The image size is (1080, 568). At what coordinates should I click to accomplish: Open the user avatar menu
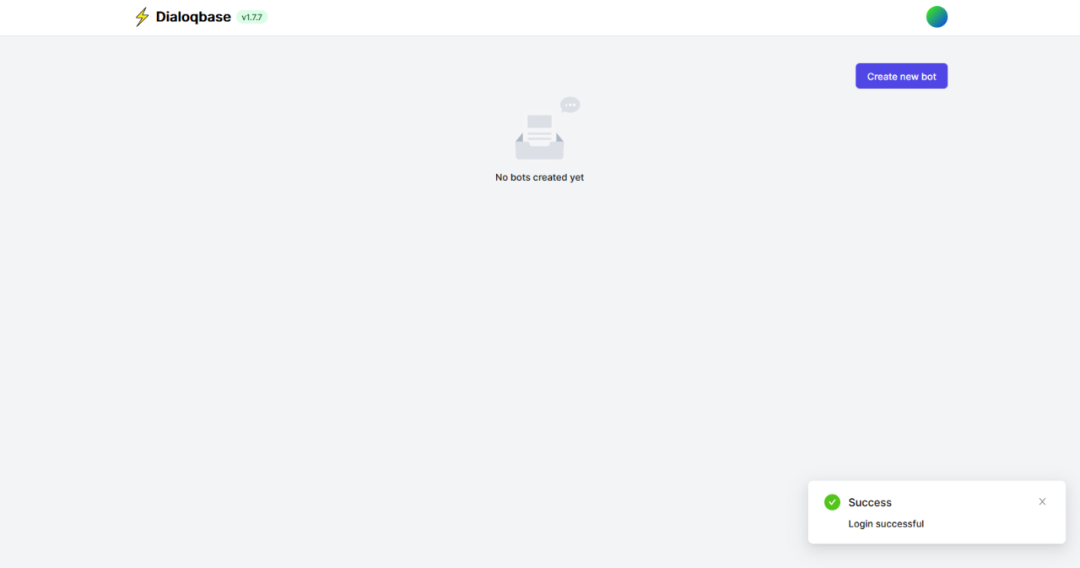937,17
